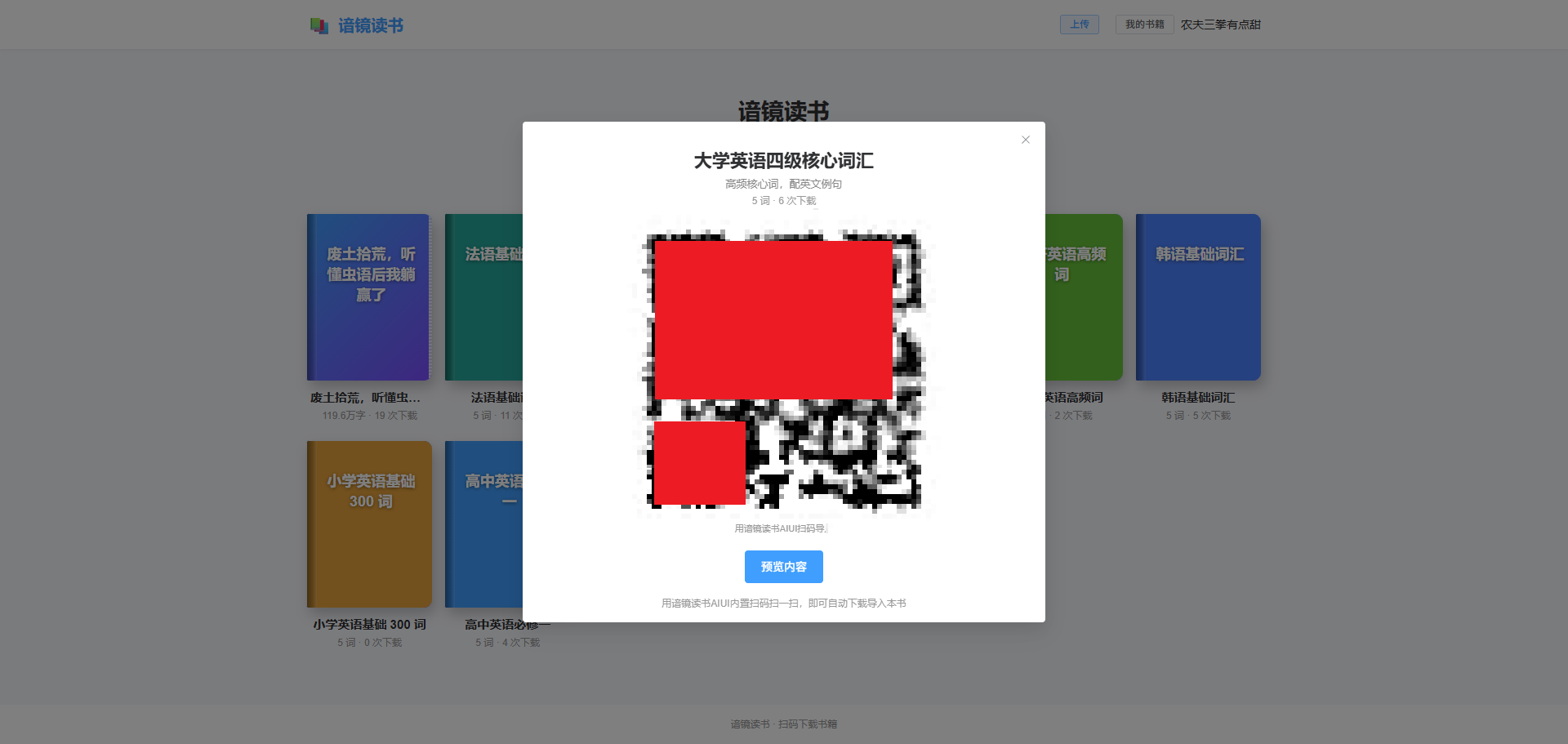Click the book title 韩语基础词汇 below cover
This screenshot has height=744, width=1568.
coord(1198,398)
